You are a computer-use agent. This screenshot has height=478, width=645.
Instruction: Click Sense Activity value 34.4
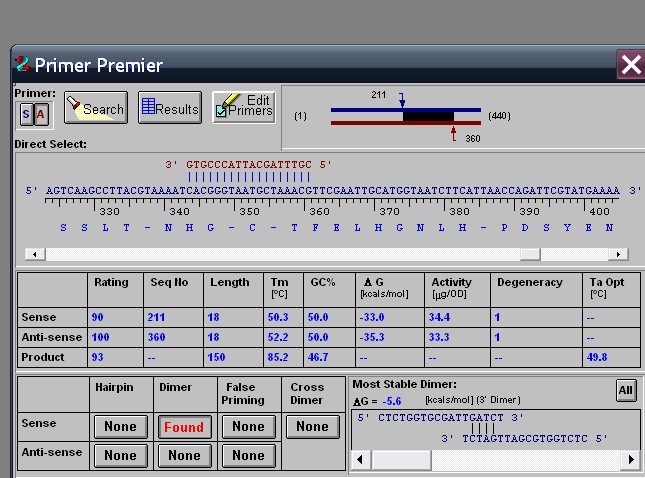tap(439, 317)
